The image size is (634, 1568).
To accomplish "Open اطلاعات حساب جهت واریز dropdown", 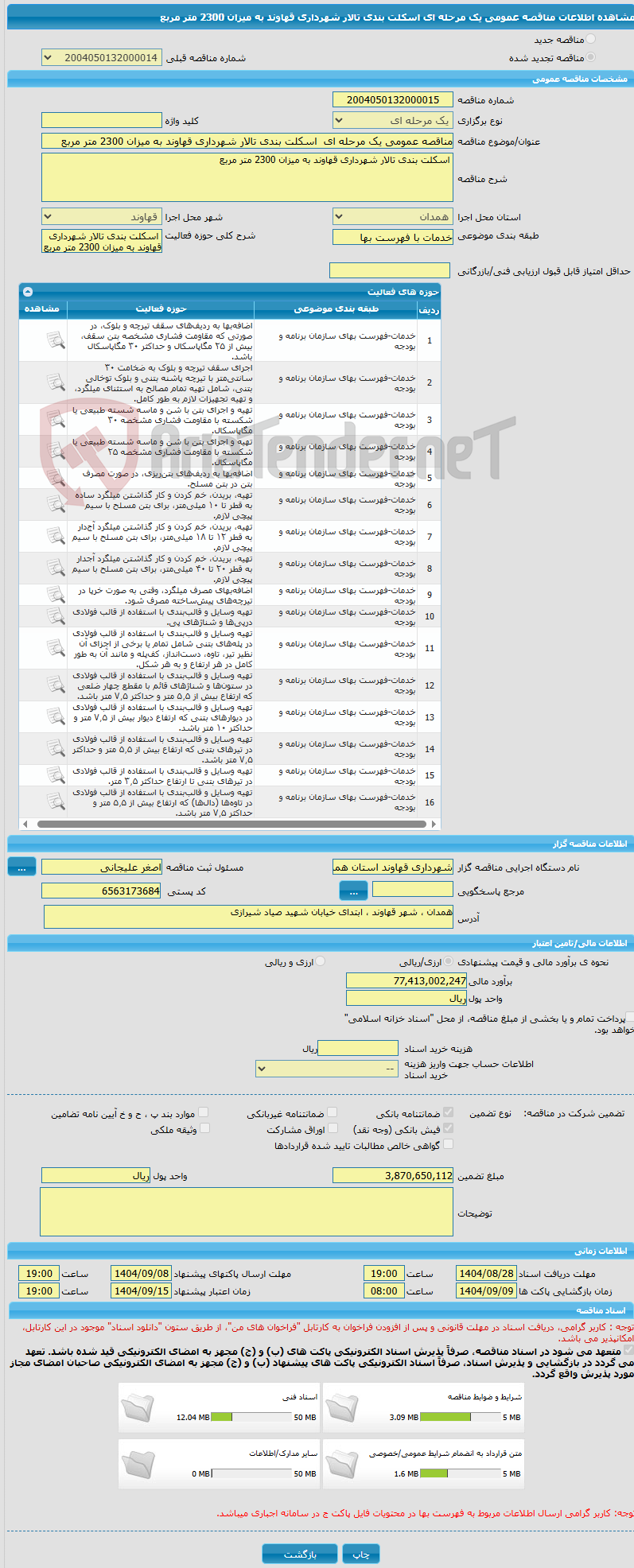I will click(327, 1069).
